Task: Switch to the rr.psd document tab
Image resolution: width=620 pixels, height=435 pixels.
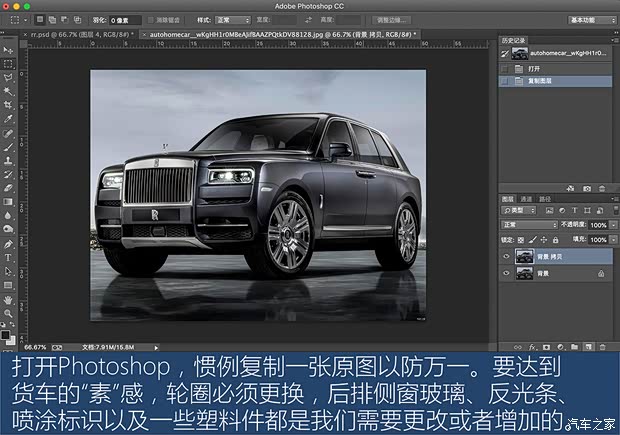Action: 82,35
